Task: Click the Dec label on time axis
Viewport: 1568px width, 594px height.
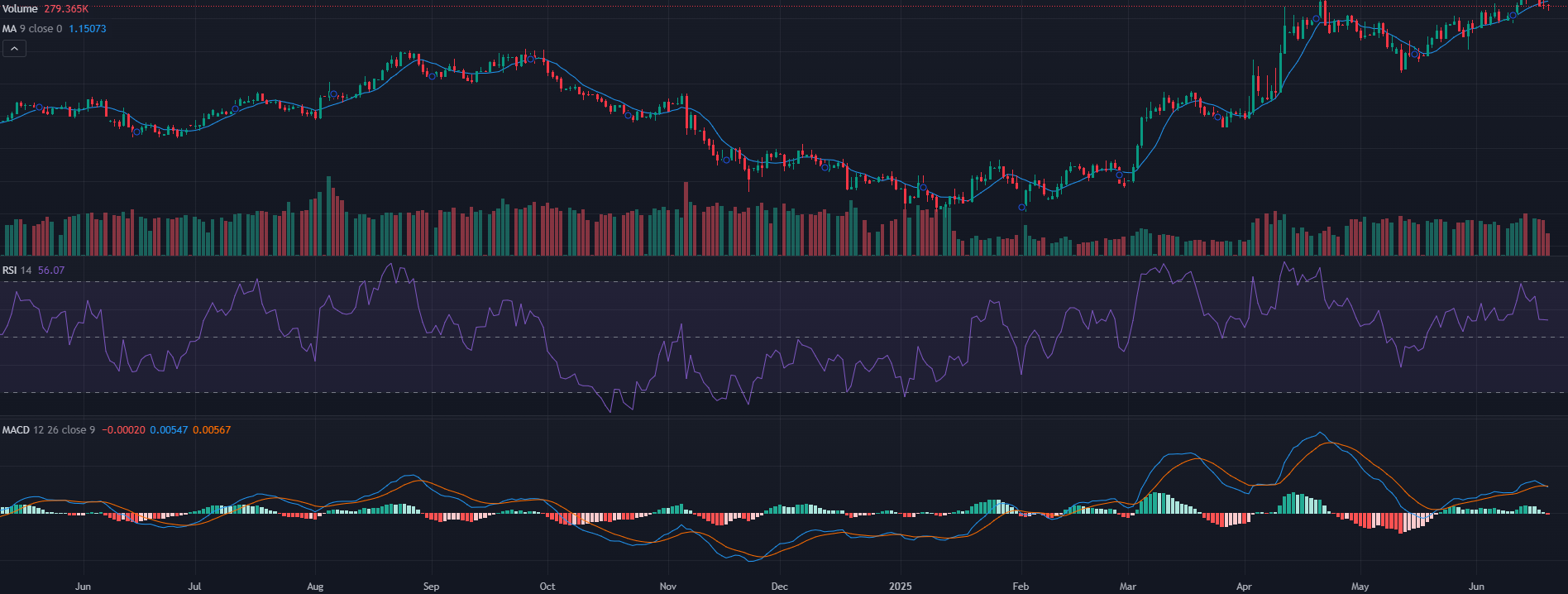Action: (x=779, y=587)
